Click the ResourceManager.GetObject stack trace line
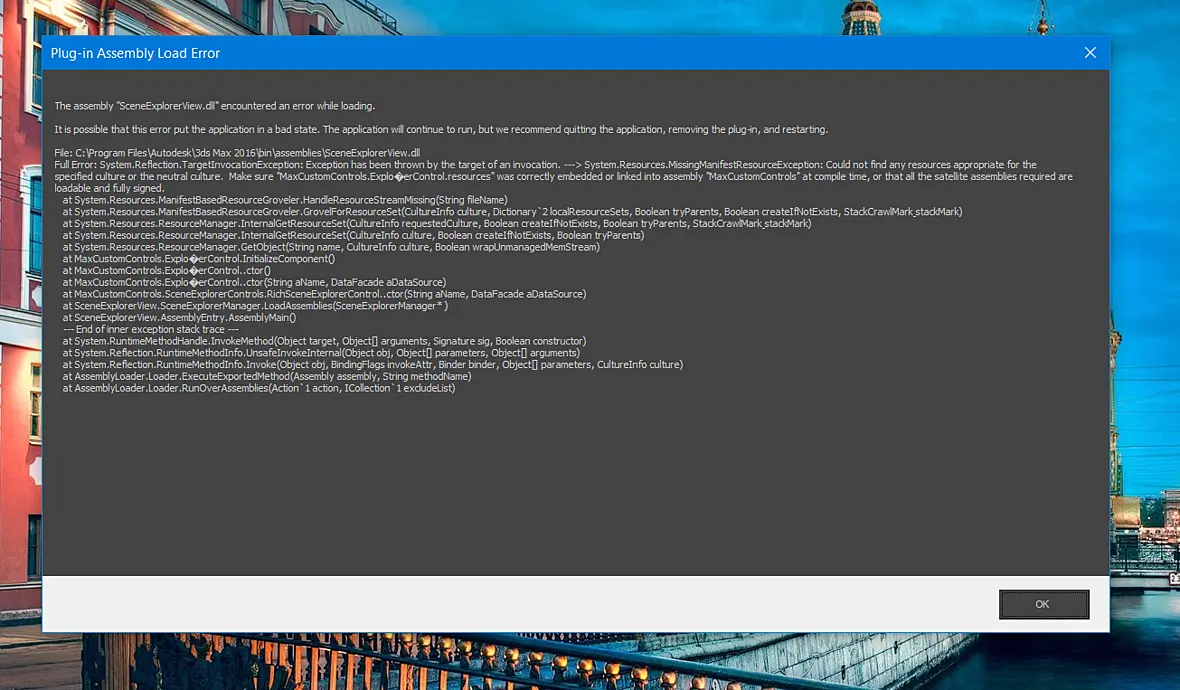 click(331, 247)
